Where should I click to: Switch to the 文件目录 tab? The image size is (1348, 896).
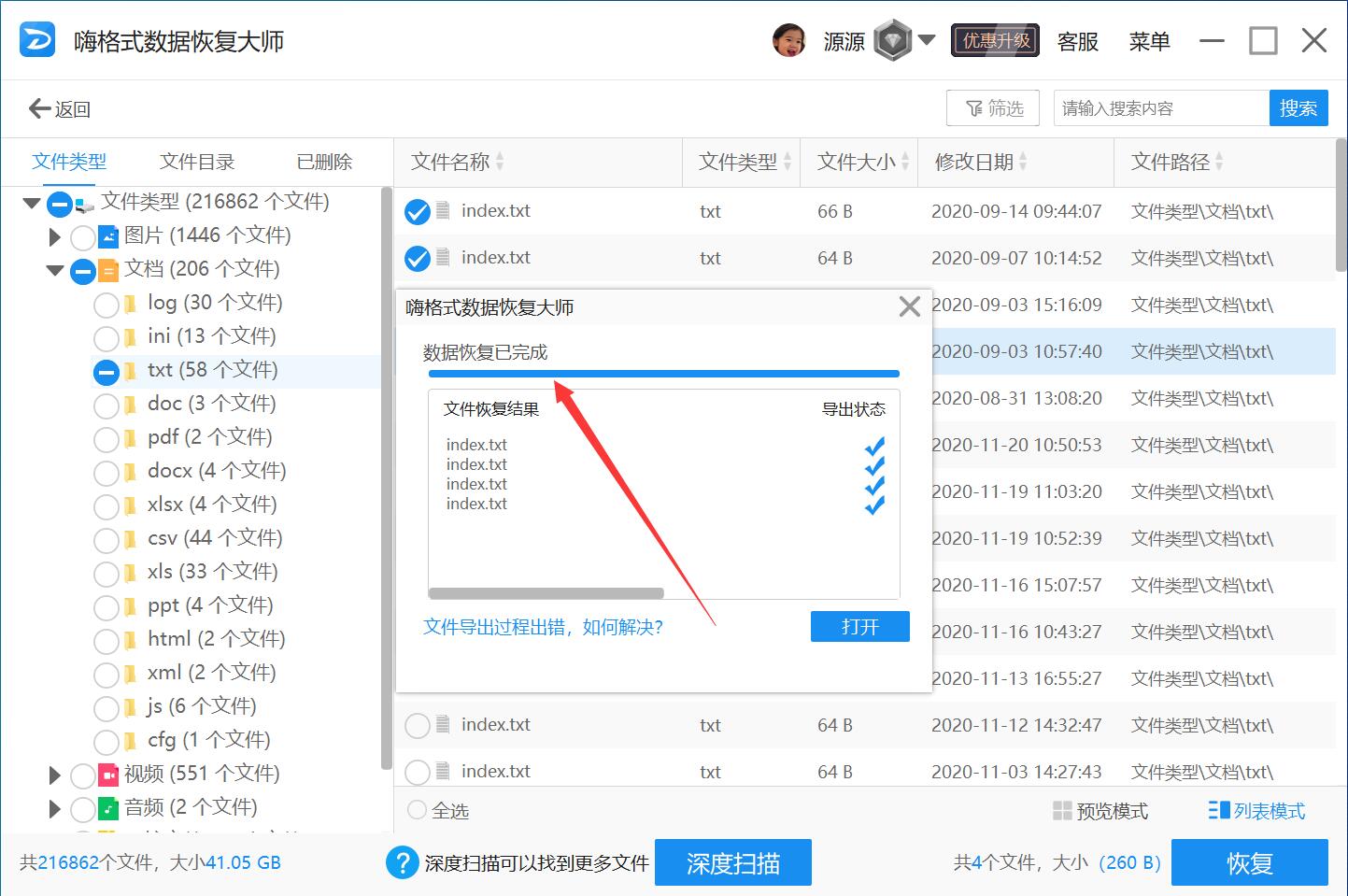196,161
